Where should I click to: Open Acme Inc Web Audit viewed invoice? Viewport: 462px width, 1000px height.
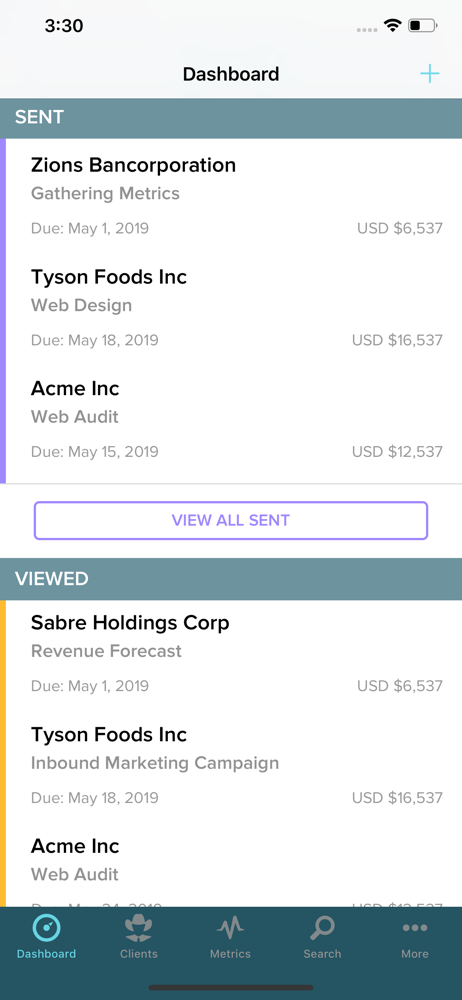[234, 864]
